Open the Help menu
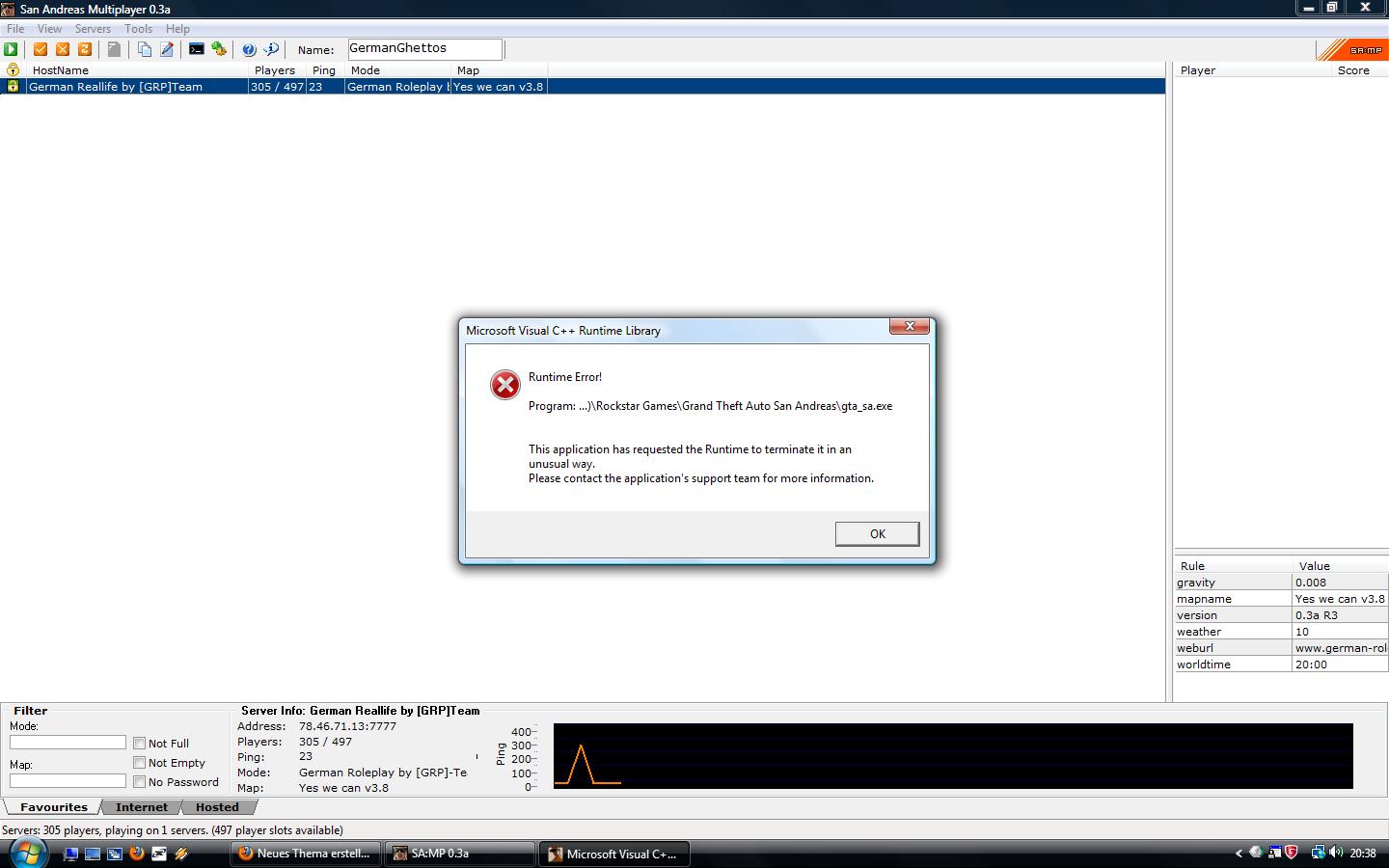The height and width of the screenshot is (868, 1389). 177,29
